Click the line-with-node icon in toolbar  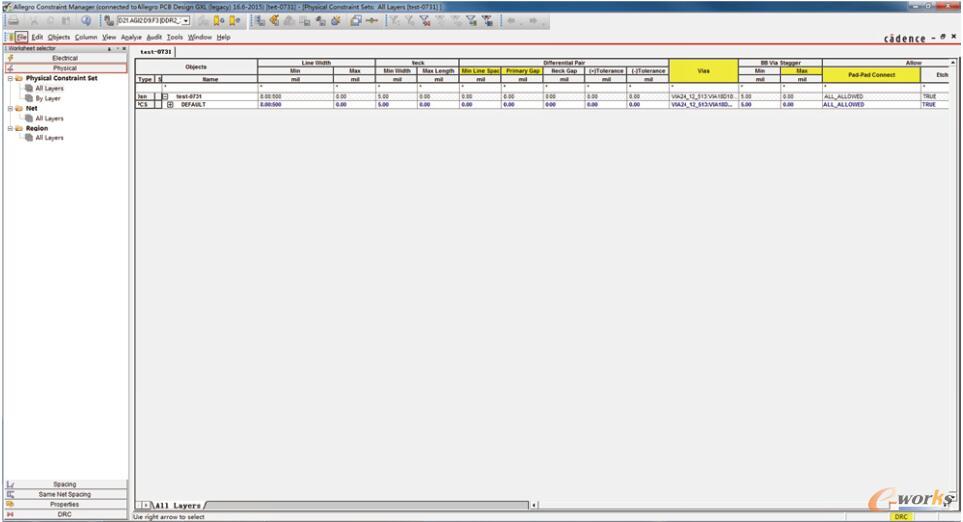(x=372, y=21)
